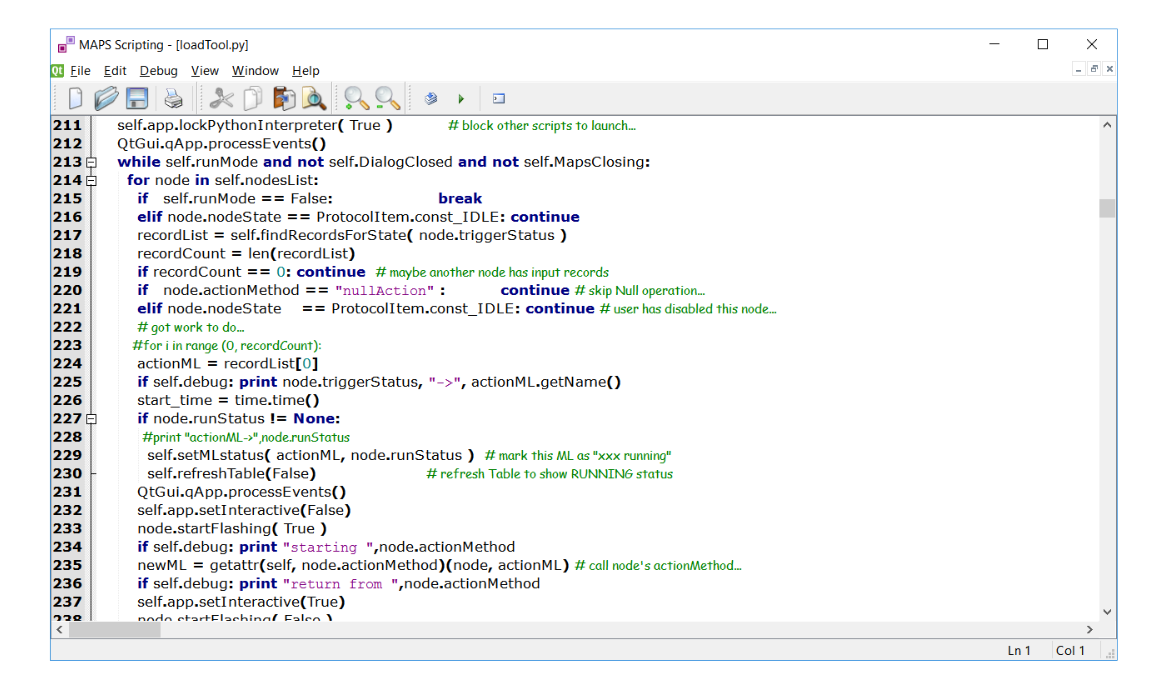The width and height of the screenshot is (1155, 691).
Task: Restore the inner loadTool.py document window
Action: (x=1094, y=69)
